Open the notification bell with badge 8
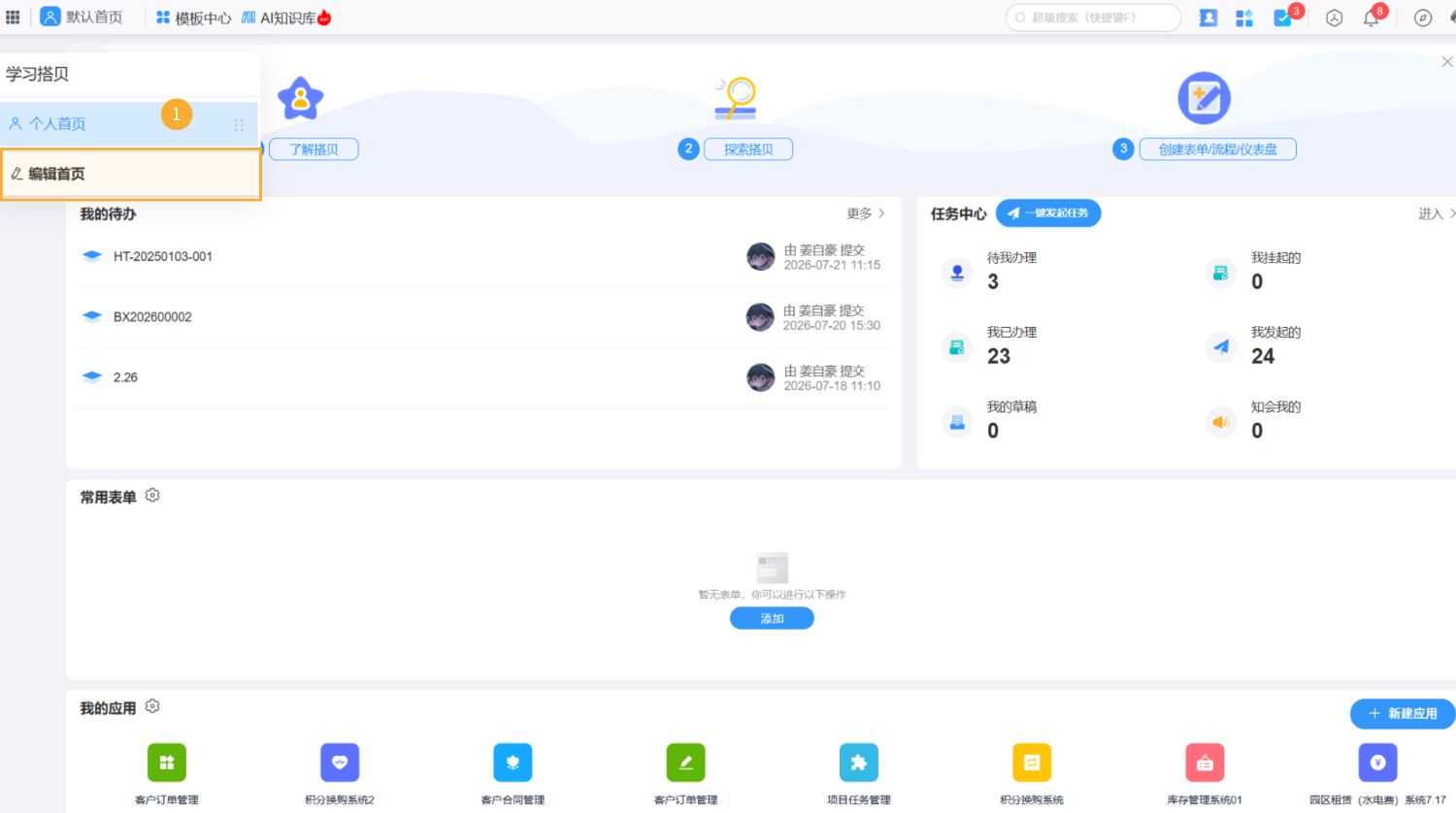The width and height of the screenshot is (1456, 813). click(x=1372, y=17)
